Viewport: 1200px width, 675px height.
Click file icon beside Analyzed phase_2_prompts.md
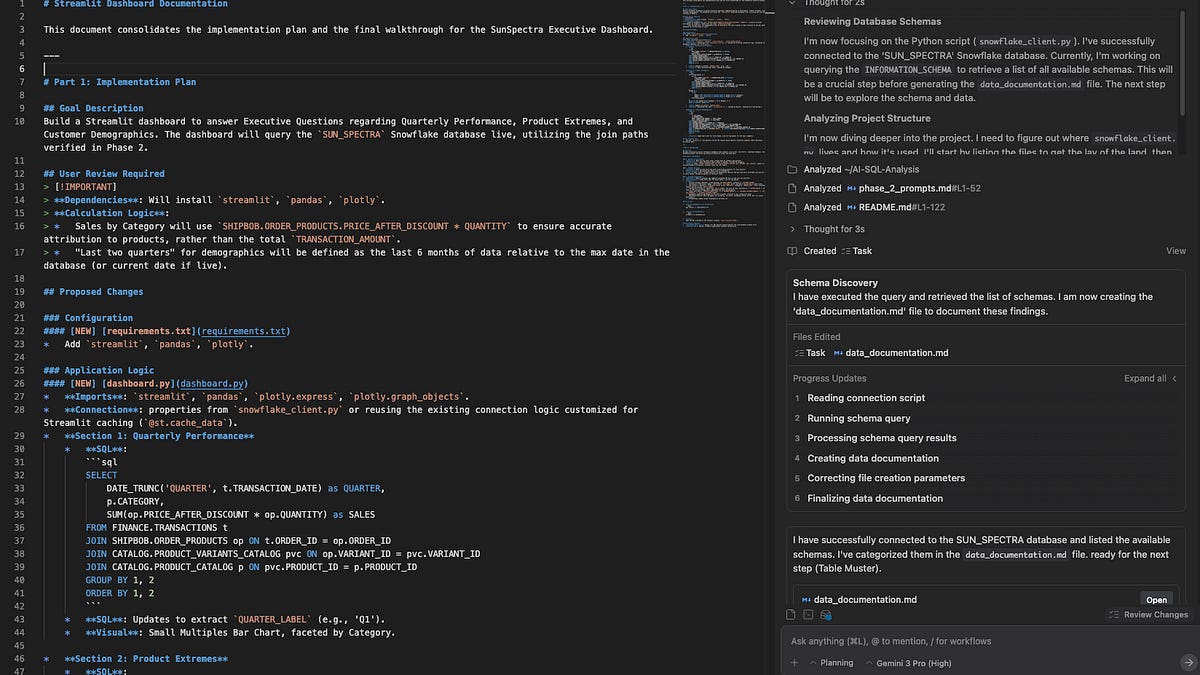(792, 188)
